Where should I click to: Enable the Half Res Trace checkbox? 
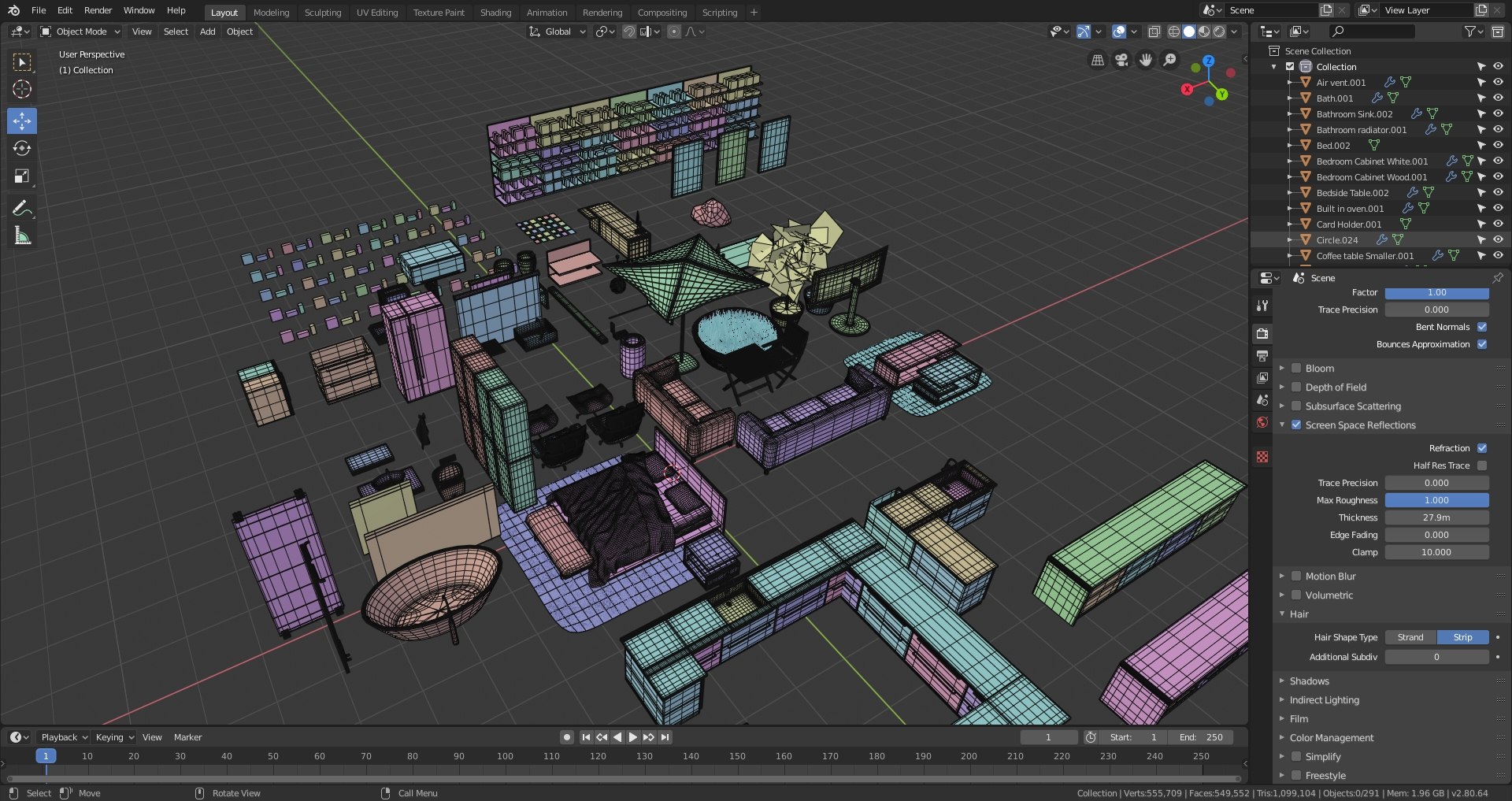click(x=1482, y=465)
